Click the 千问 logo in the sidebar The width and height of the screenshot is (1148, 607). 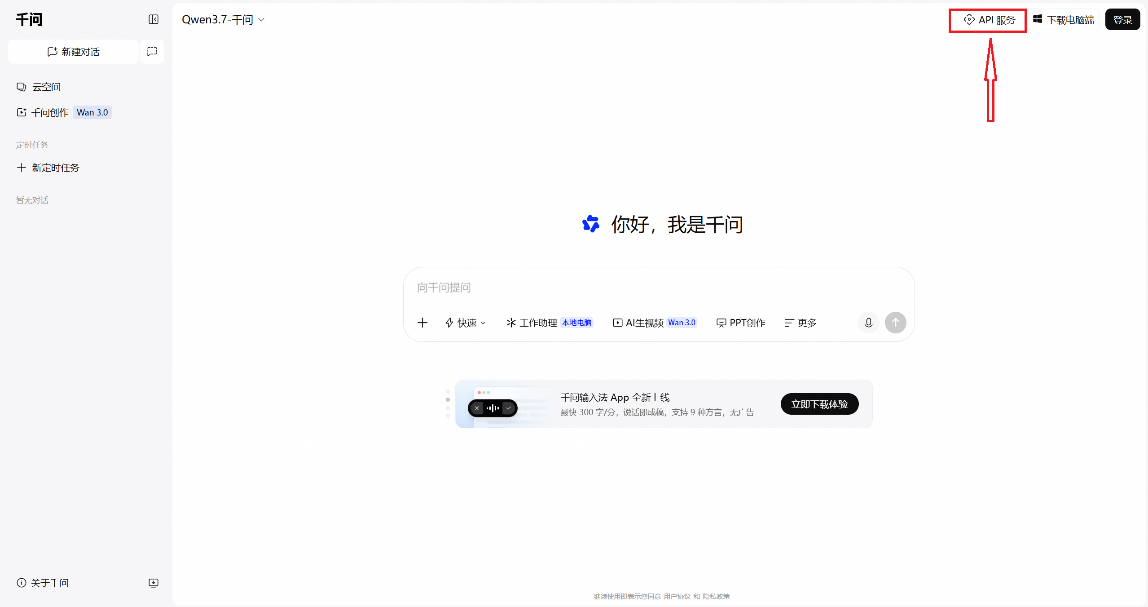coord(29,20)
